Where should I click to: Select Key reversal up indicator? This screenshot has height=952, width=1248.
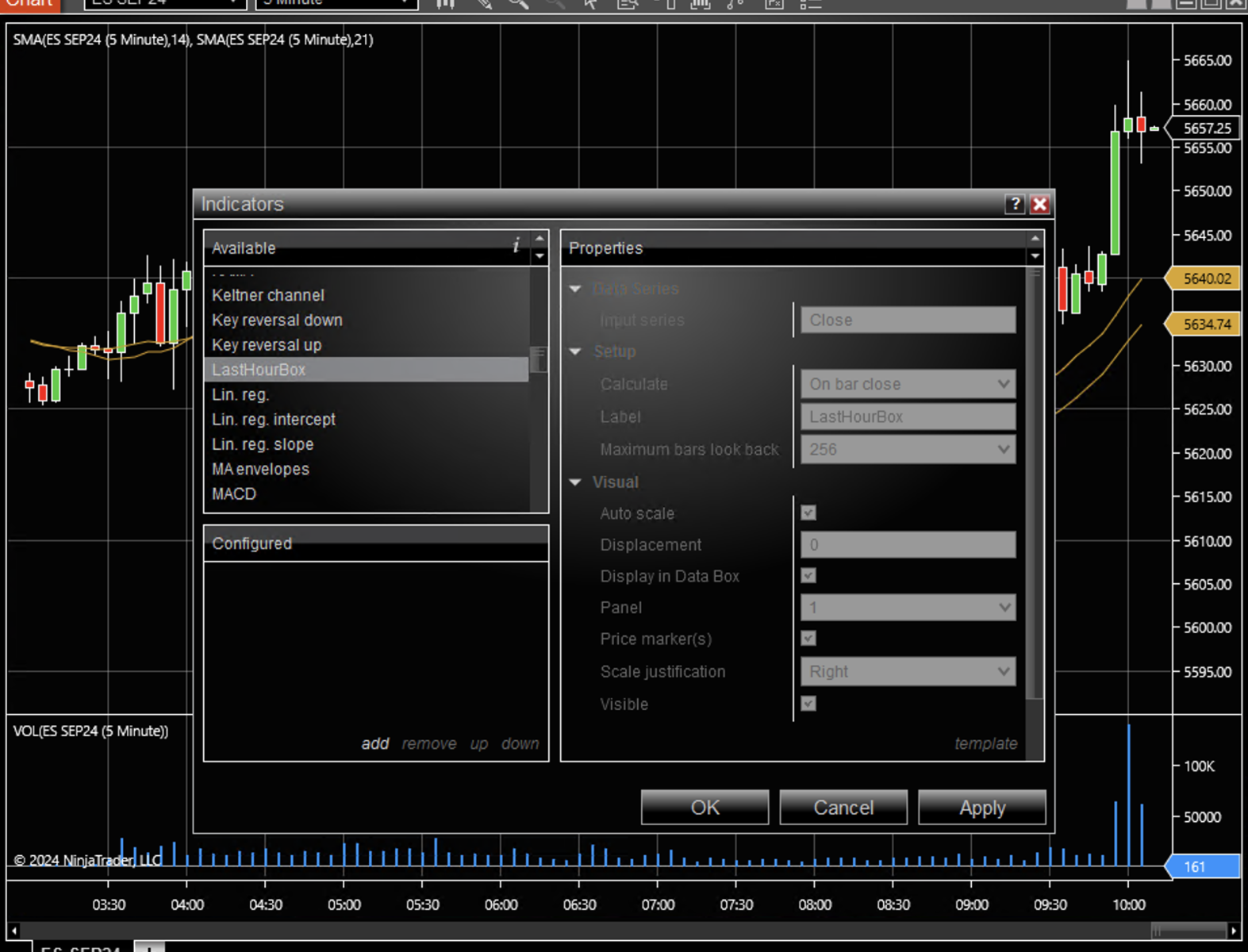pyautogui.click(x=367, y=345)
